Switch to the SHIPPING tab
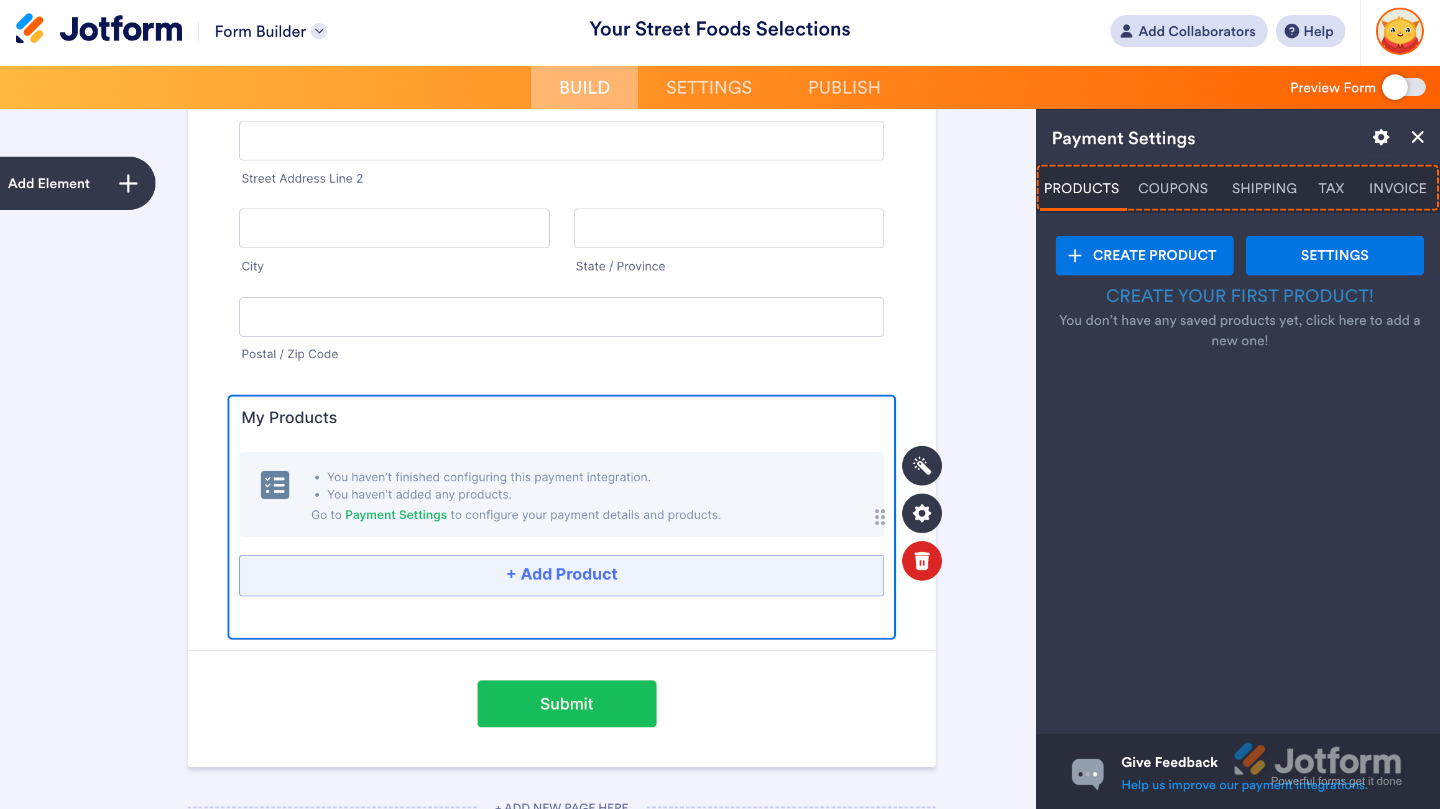 click(1264, 188)
